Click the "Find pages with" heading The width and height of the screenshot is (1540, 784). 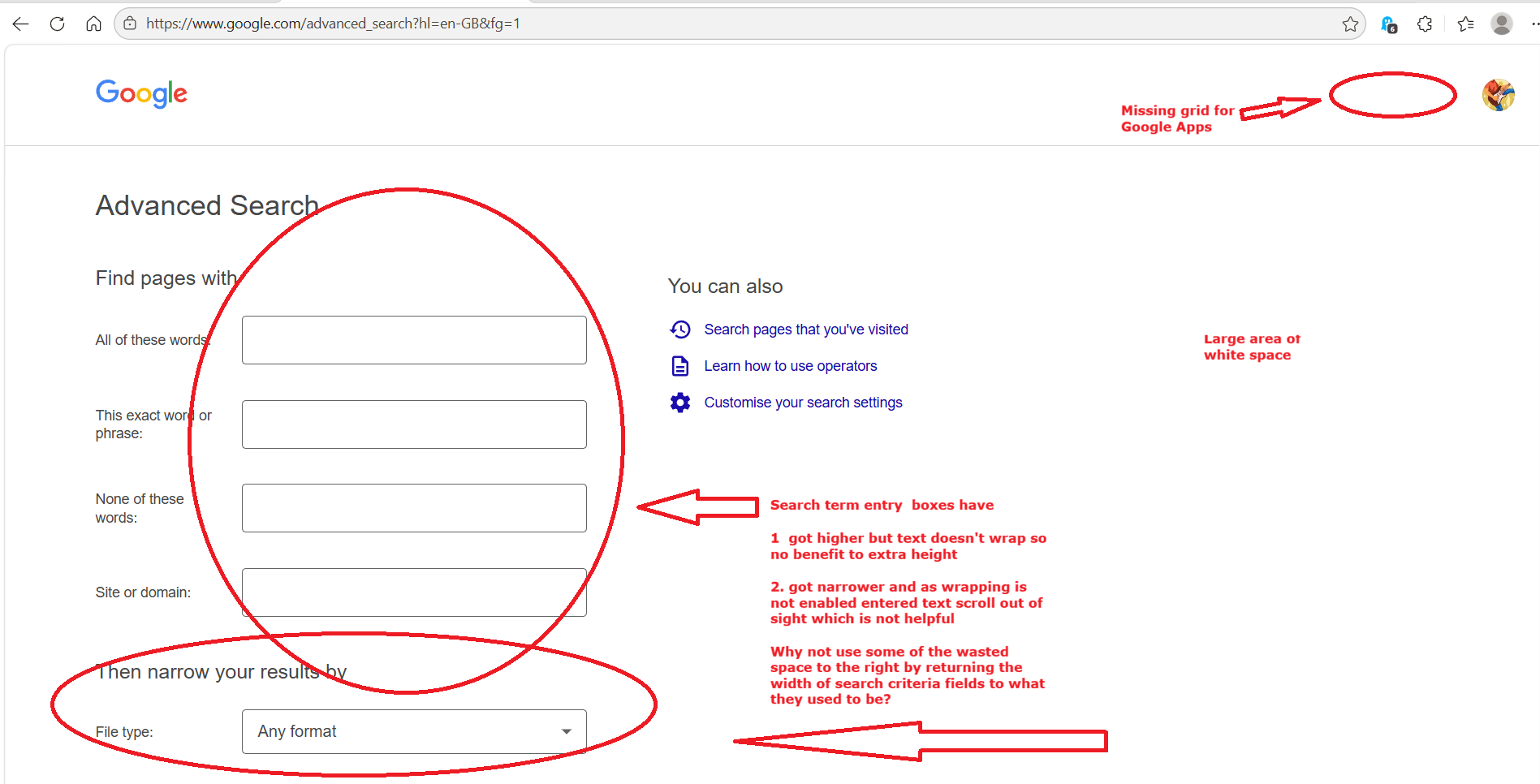coord(166,278)
